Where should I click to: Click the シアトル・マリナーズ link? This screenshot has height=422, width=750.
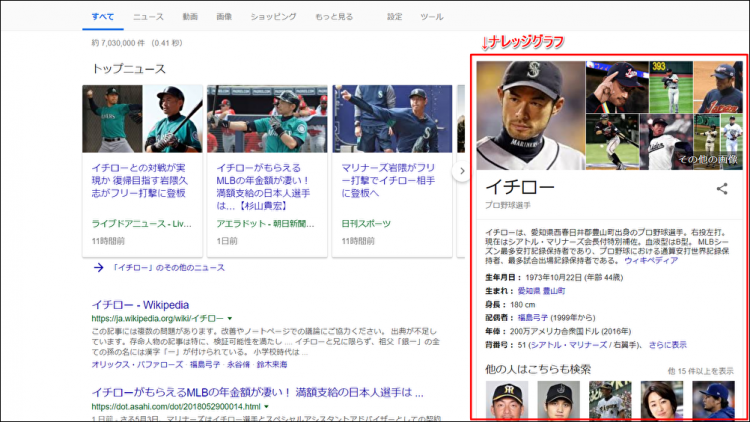tap(569, 345)
